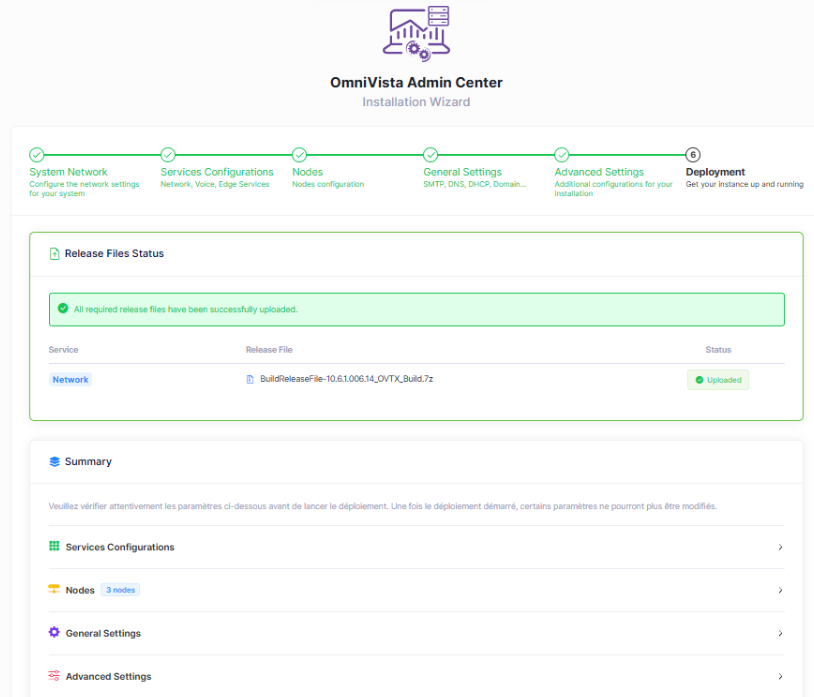The height and width of the screenshot is (697, 814).
Task: Click the Deployment step number 6 circle
Action: 693,155
